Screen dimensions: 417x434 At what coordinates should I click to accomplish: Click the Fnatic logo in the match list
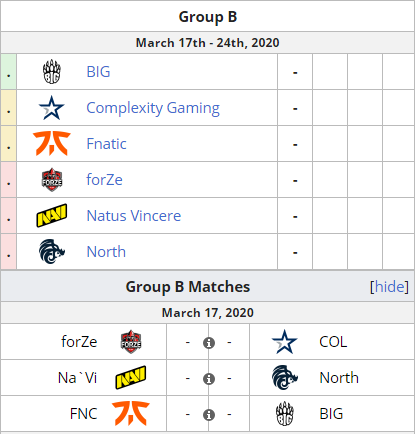131,413
